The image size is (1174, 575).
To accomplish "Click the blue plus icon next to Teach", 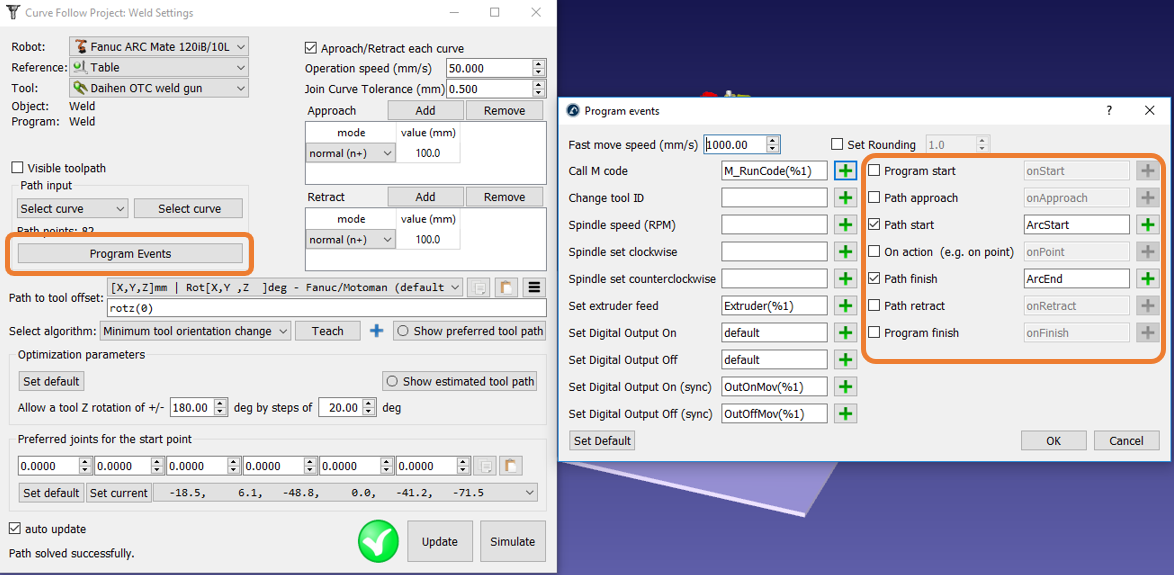I will click(x=376, y=331).
